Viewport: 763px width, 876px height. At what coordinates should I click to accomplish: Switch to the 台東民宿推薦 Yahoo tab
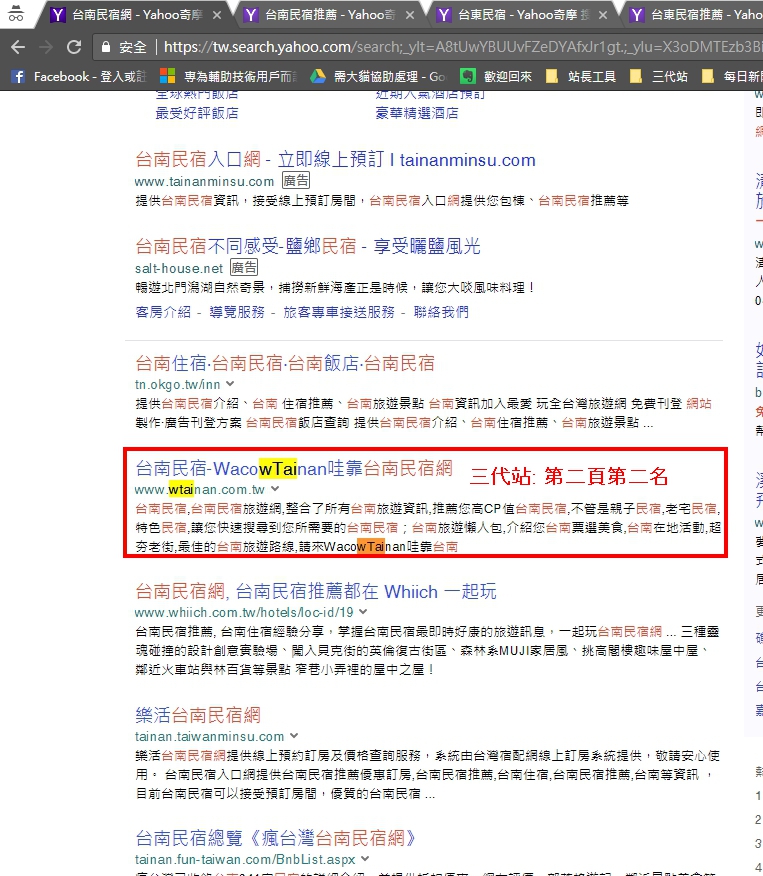[695, 15]
